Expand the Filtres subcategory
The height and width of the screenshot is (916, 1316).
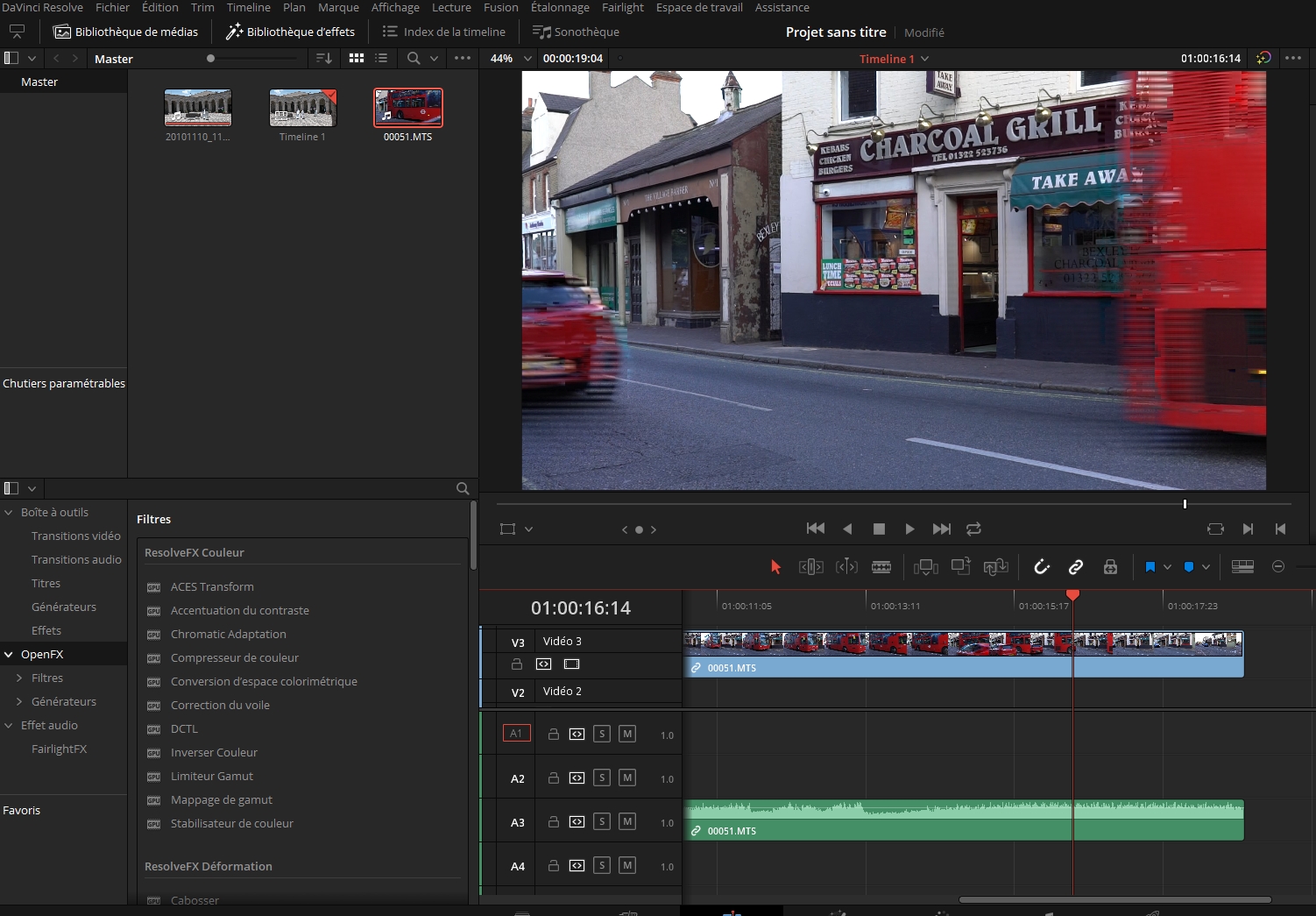point(19,678)
